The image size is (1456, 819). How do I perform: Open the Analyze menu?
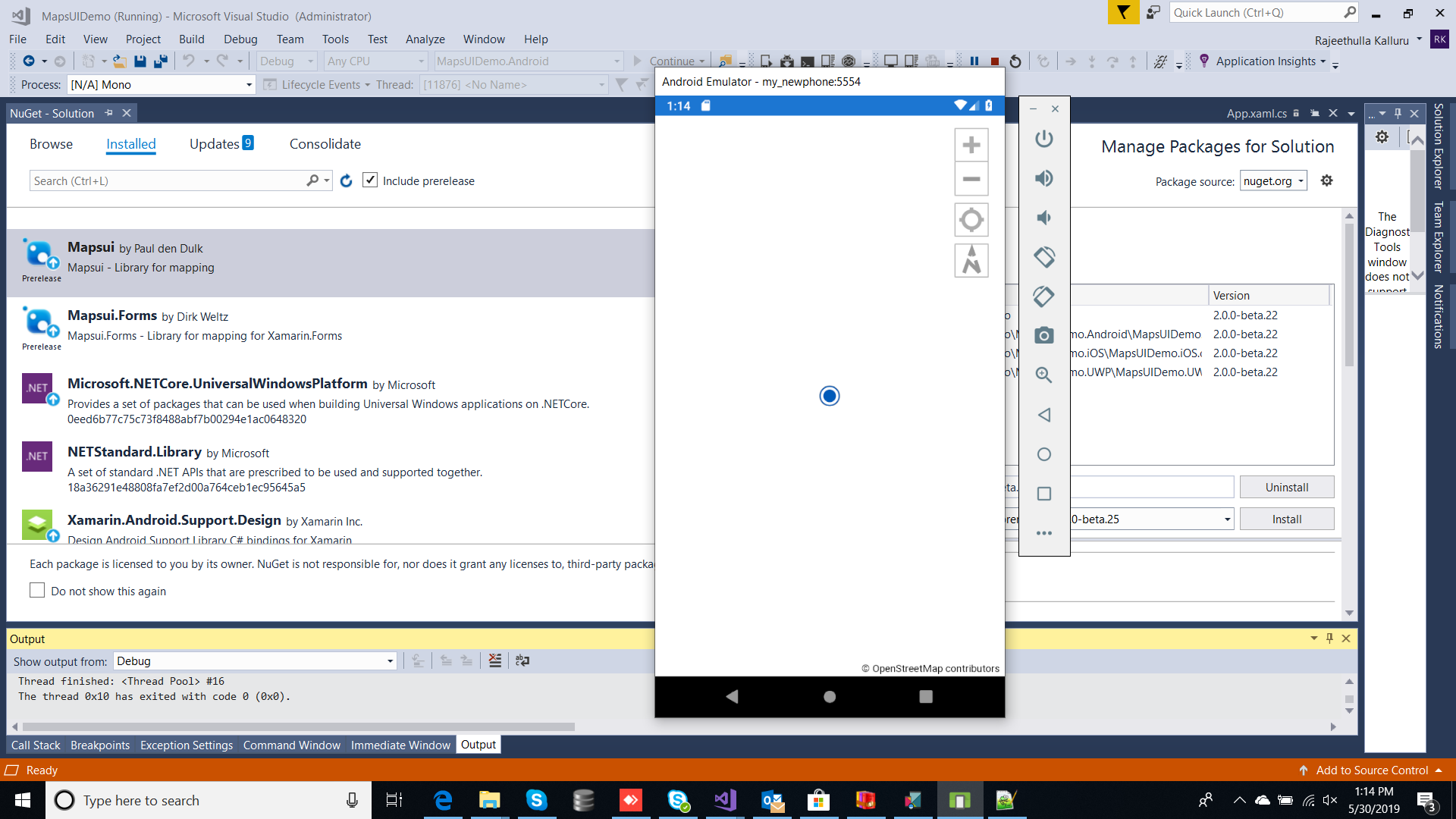[425, 39]
